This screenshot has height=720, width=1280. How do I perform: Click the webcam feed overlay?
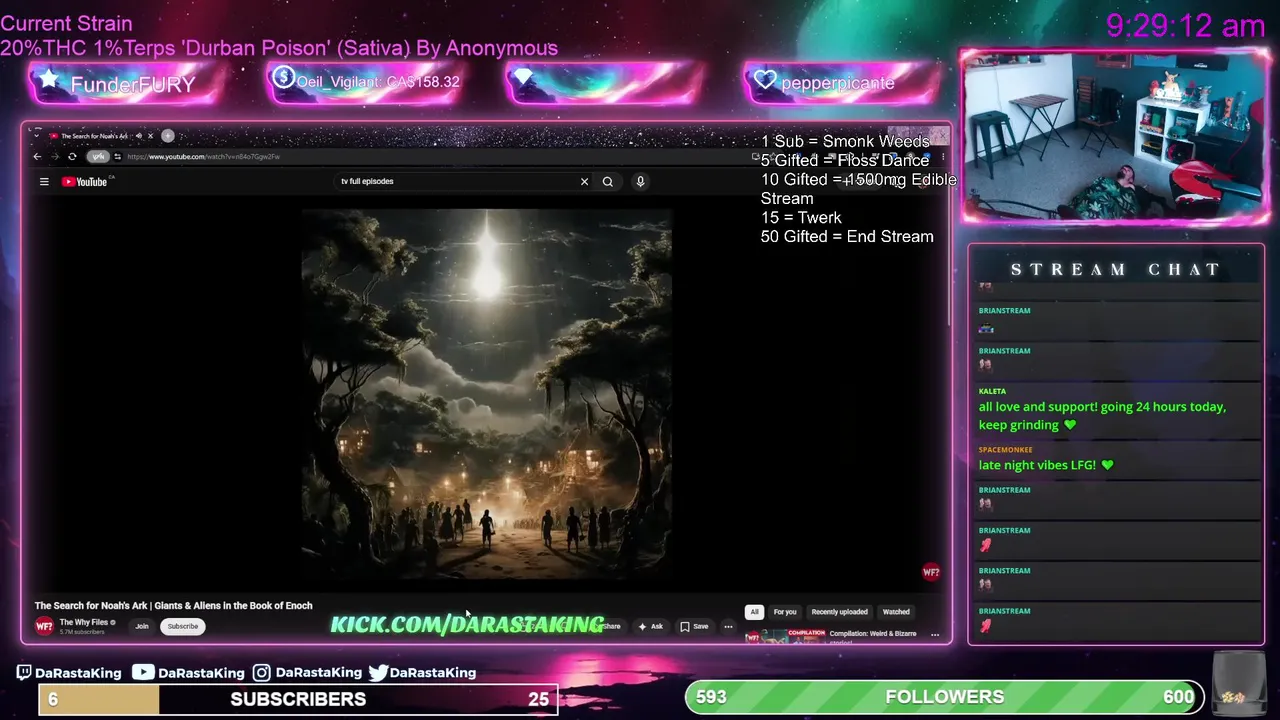(1115, 136)
